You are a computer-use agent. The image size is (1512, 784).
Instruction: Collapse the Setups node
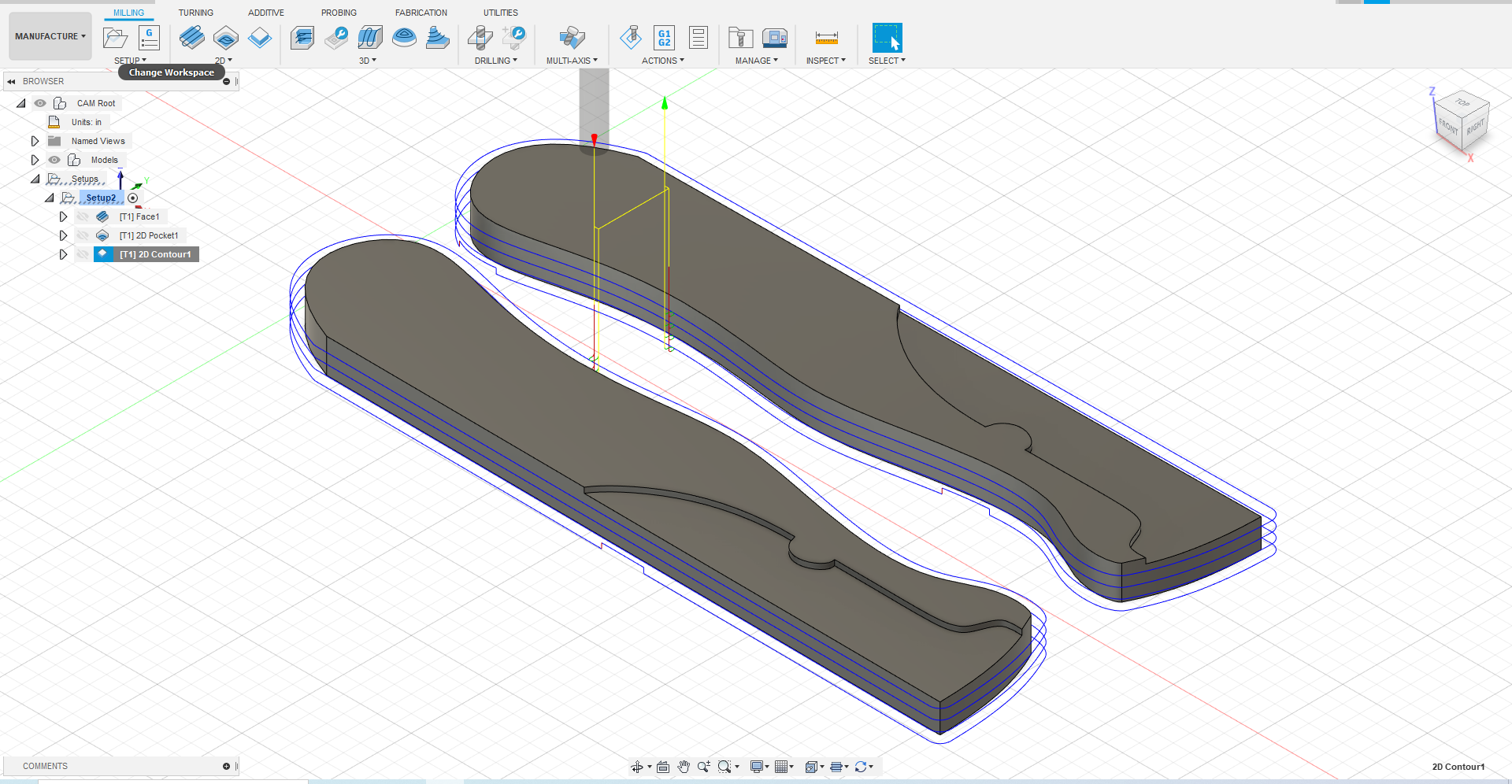pos(35,179)
